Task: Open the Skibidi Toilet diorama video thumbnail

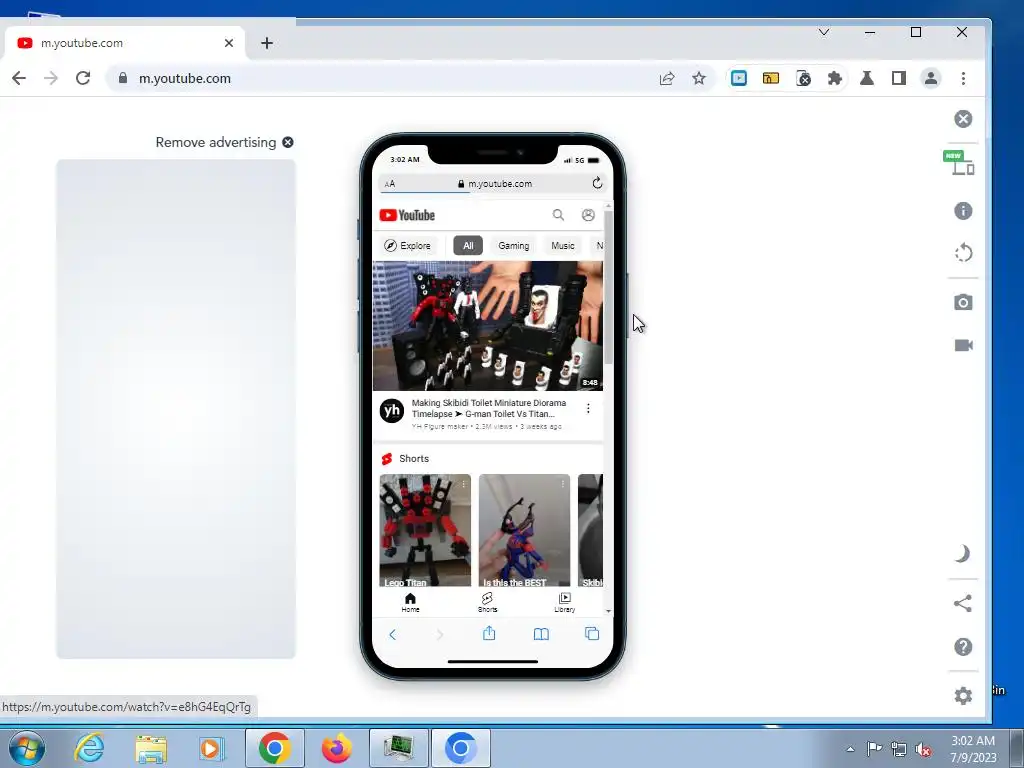Action: [x=488, y=326]
